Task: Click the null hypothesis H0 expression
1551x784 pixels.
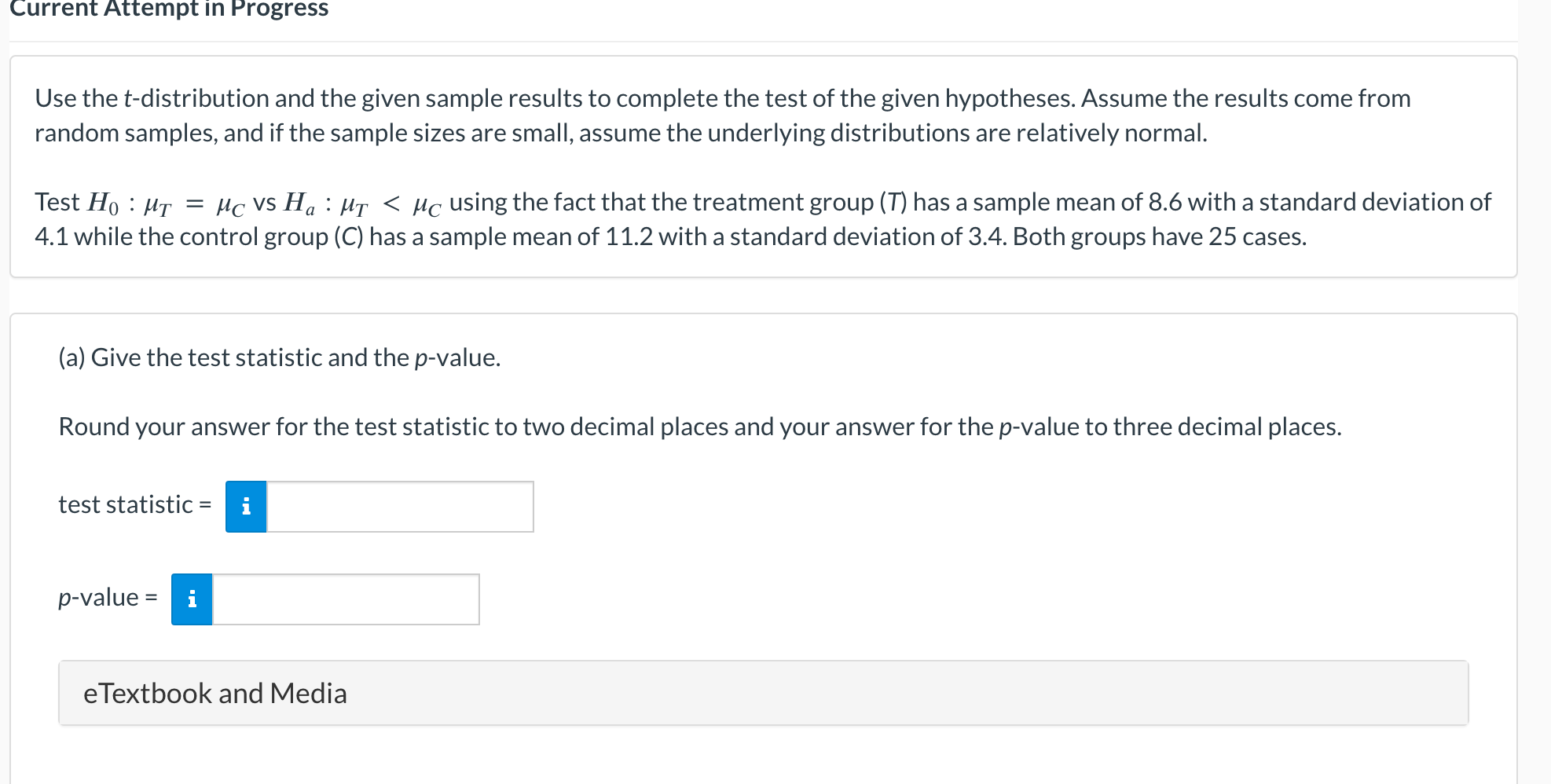Action: (x=165, y=203)
